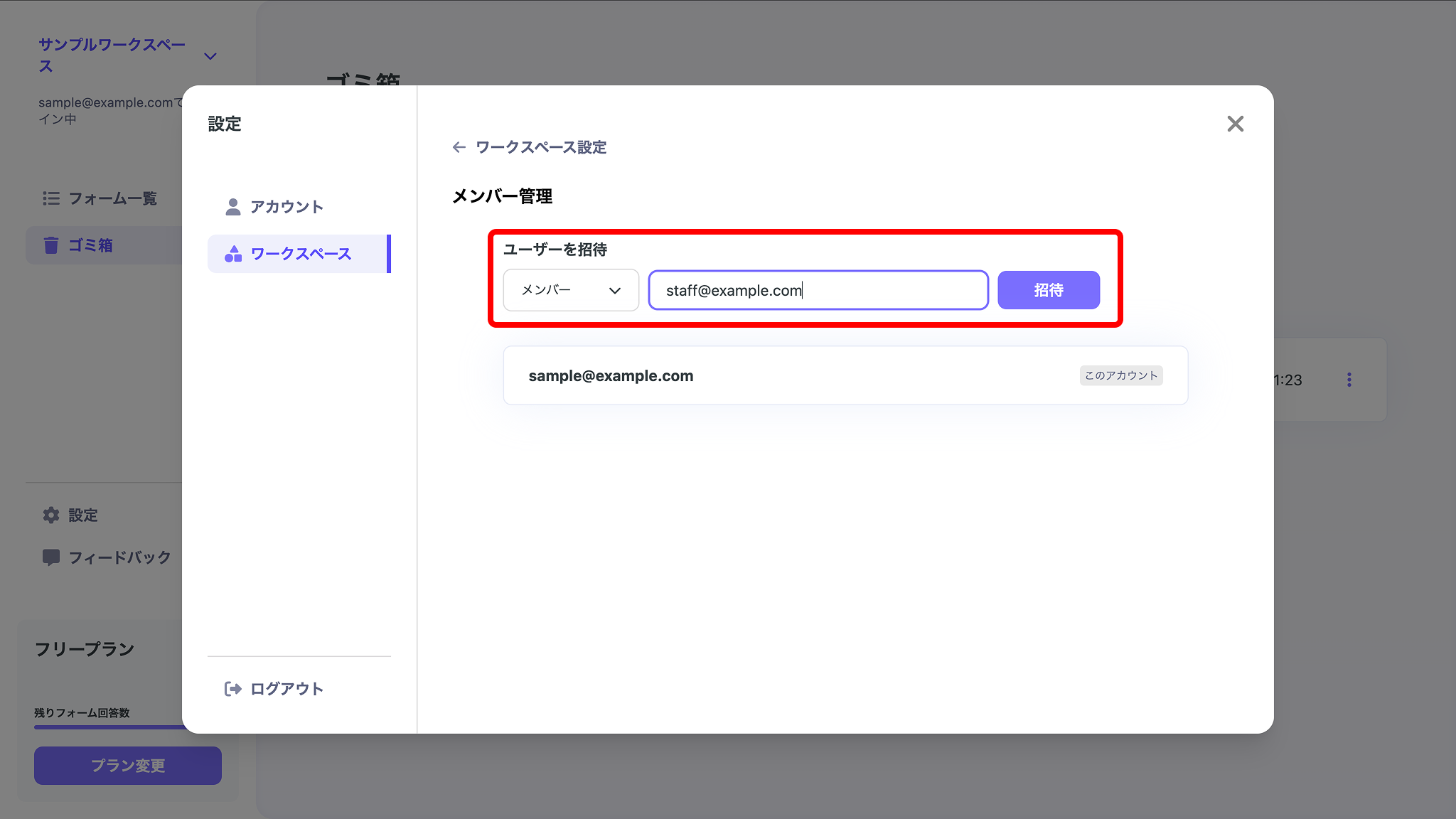Click the sample@example.com member row
The height and width of the screenshot is (819, 1456).
pos(845,375)
